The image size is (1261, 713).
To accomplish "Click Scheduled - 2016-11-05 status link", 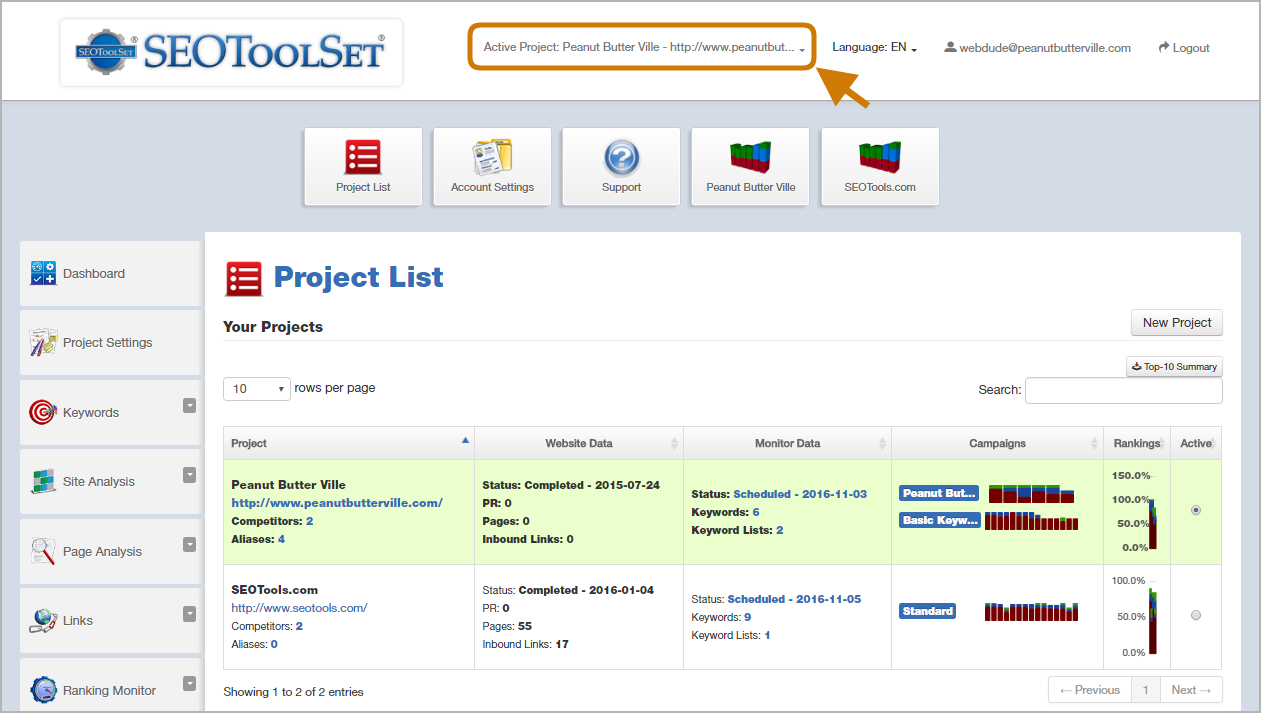I will tap(794, 599).
